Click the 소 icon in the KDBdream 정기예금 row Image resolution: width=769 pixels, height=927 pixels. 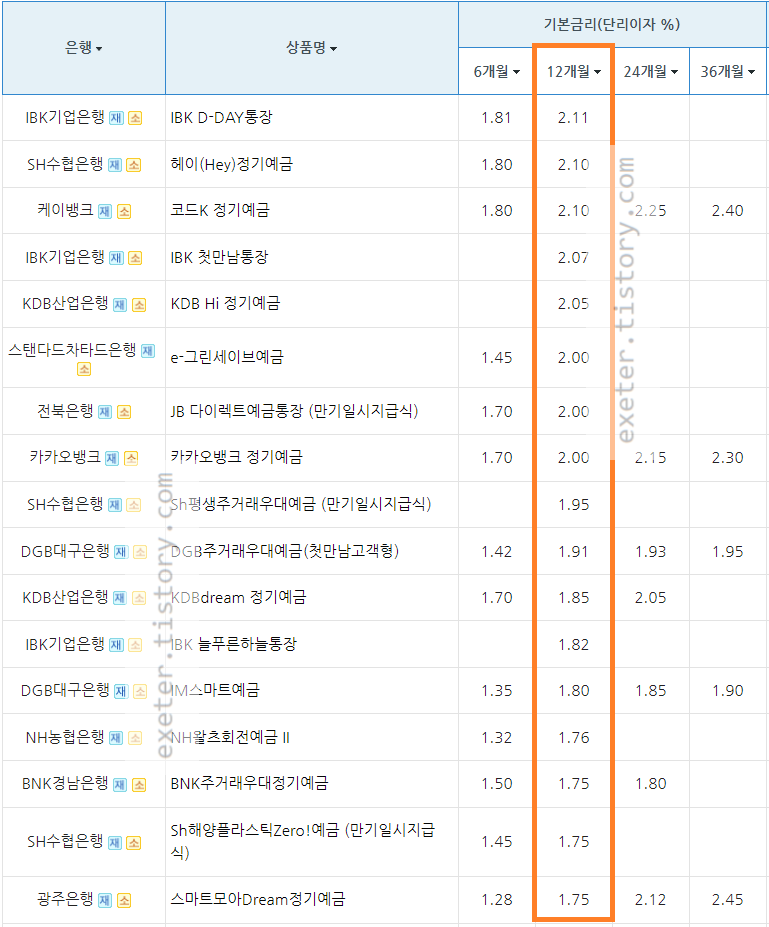(139, 598)
